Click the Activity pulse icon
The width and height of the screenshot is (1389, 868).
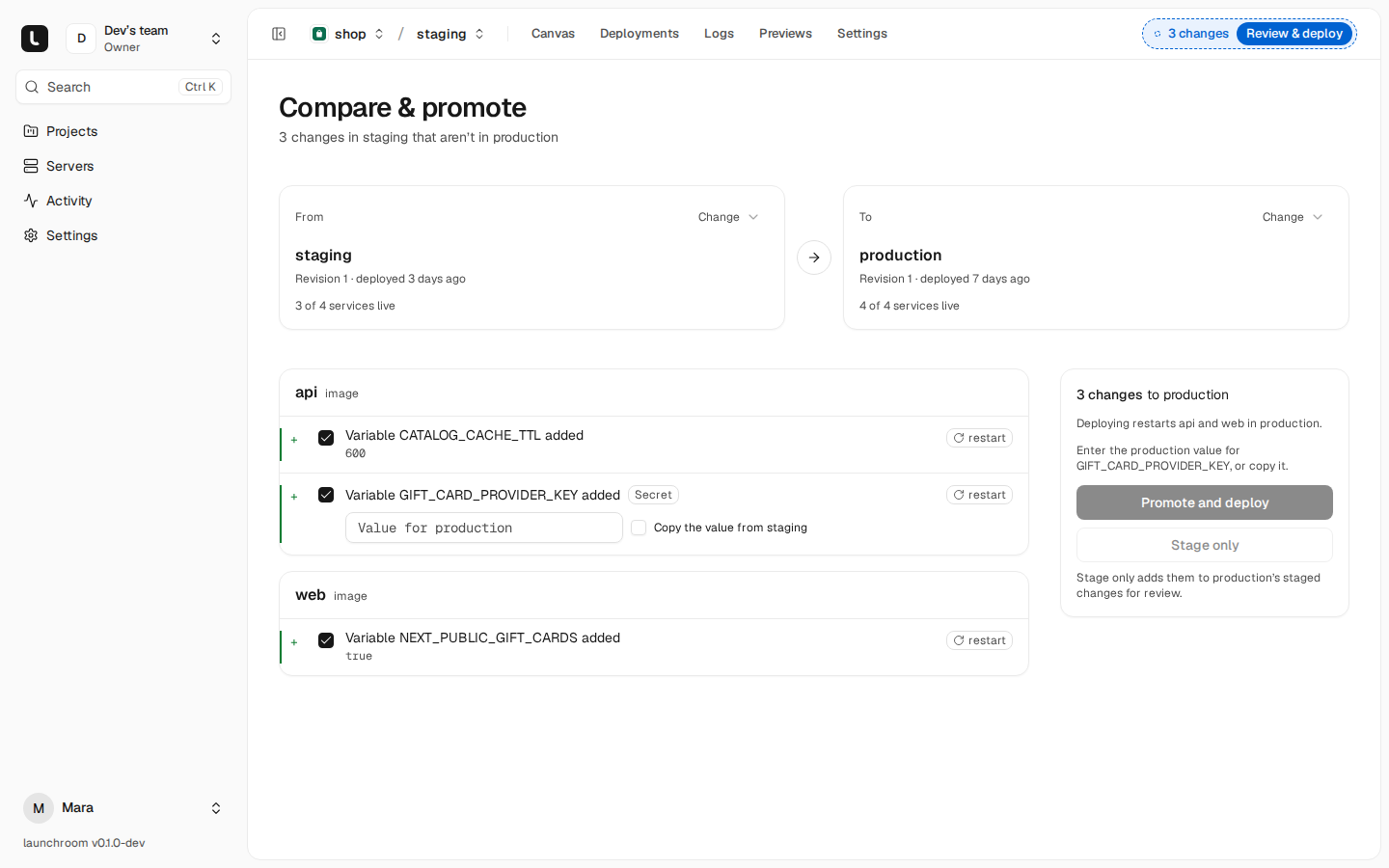[31, 201]
